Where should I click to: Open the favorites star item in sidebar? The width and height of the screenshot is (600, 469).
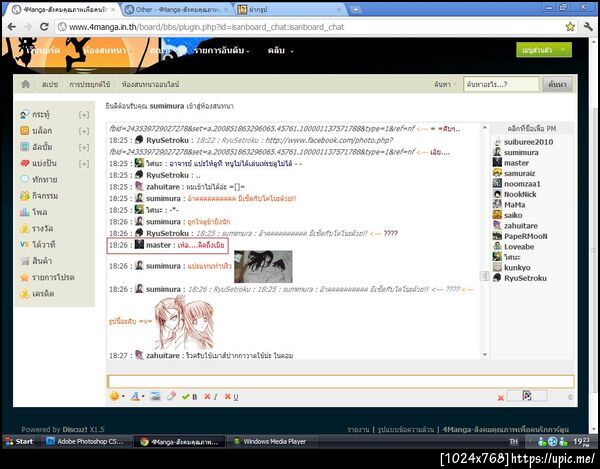pos(47,277)
